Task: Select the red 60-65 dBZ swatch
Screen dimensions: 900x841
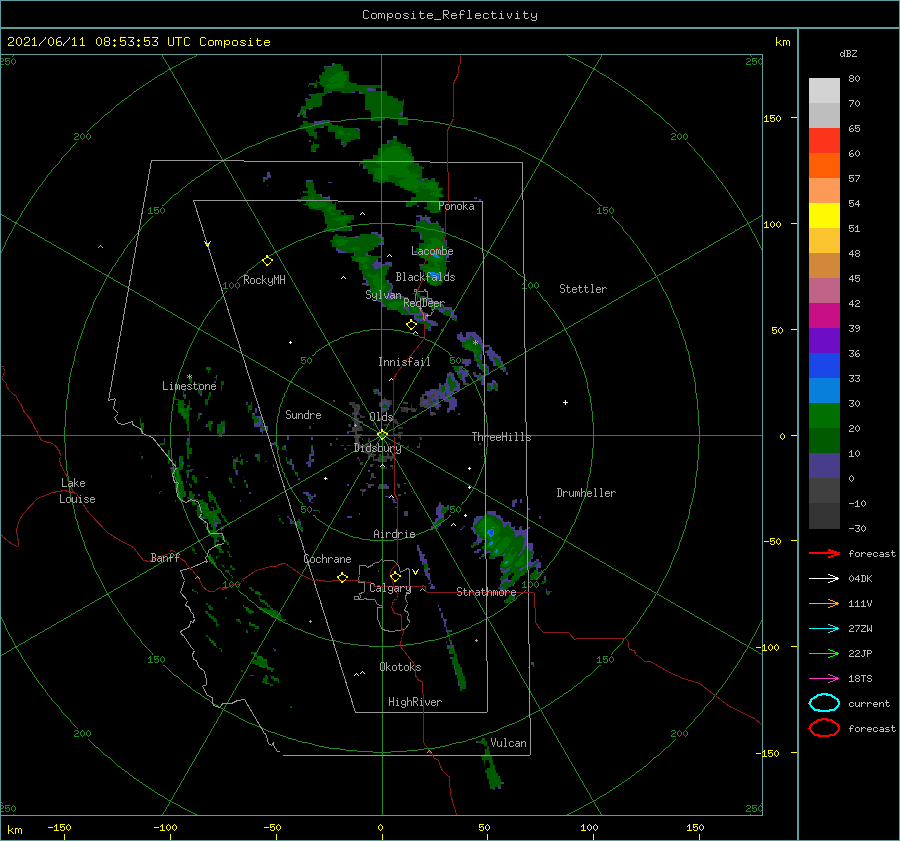Action: click(x=824, y=140)
